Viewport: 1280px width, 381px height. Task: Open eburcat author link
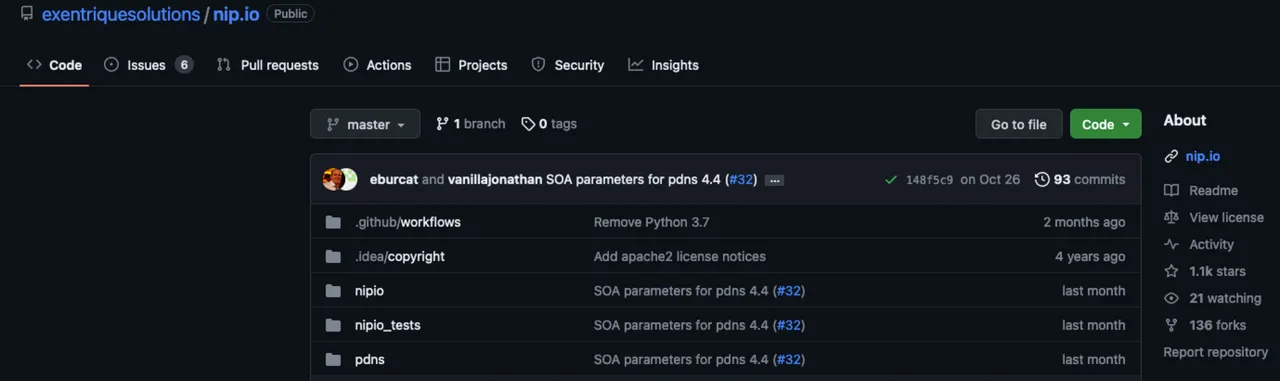(393, 180)
